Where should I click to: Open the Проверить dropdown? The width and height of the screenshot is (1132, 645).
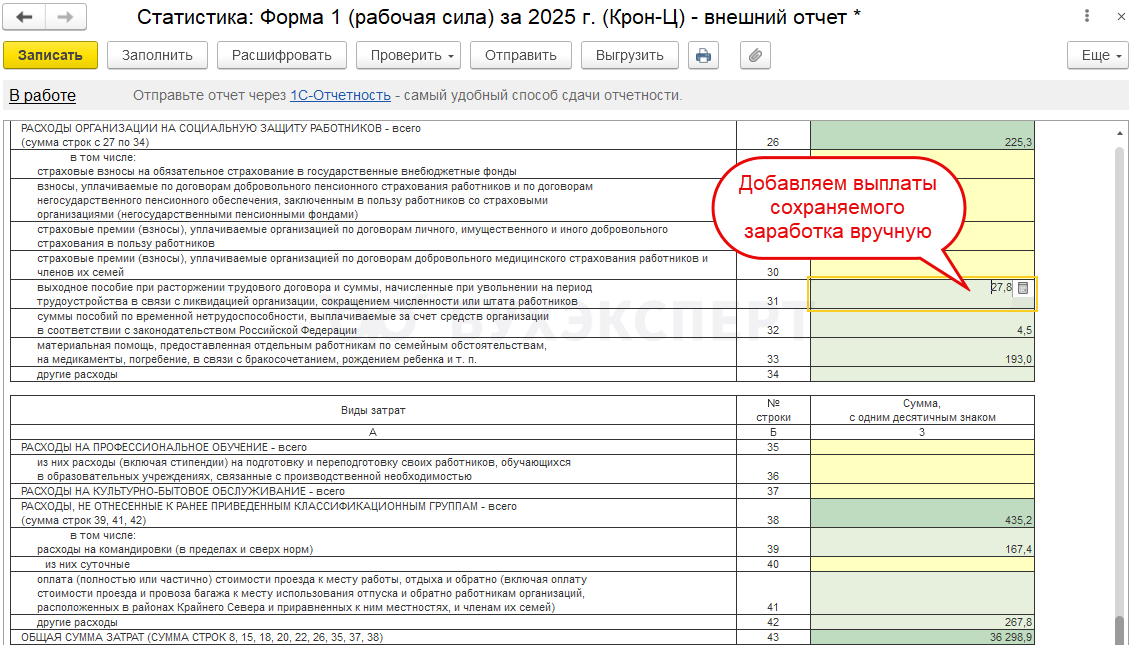[x=408, y=56]
